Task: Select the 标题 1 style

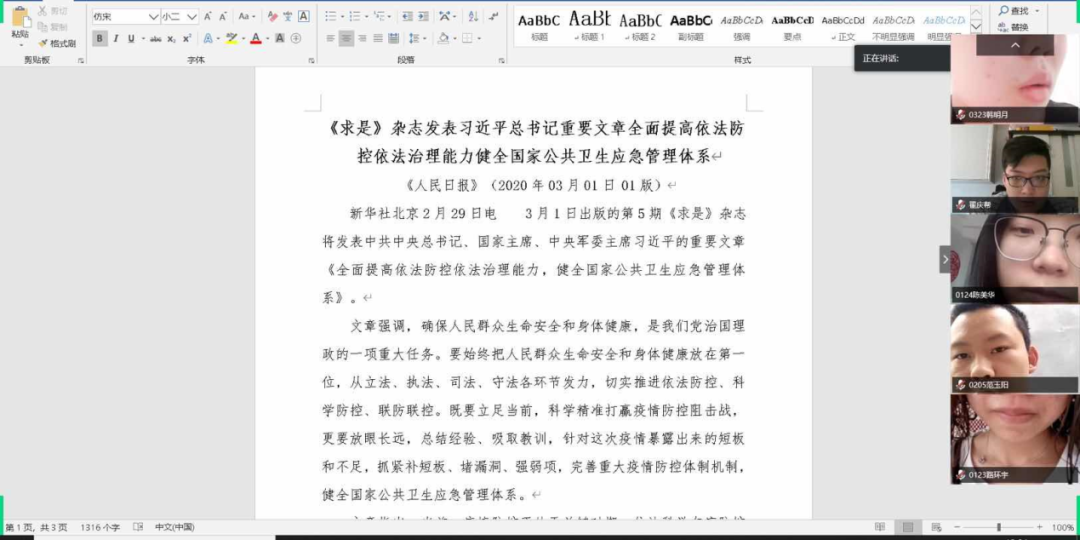Action: (x=590, y=26)
